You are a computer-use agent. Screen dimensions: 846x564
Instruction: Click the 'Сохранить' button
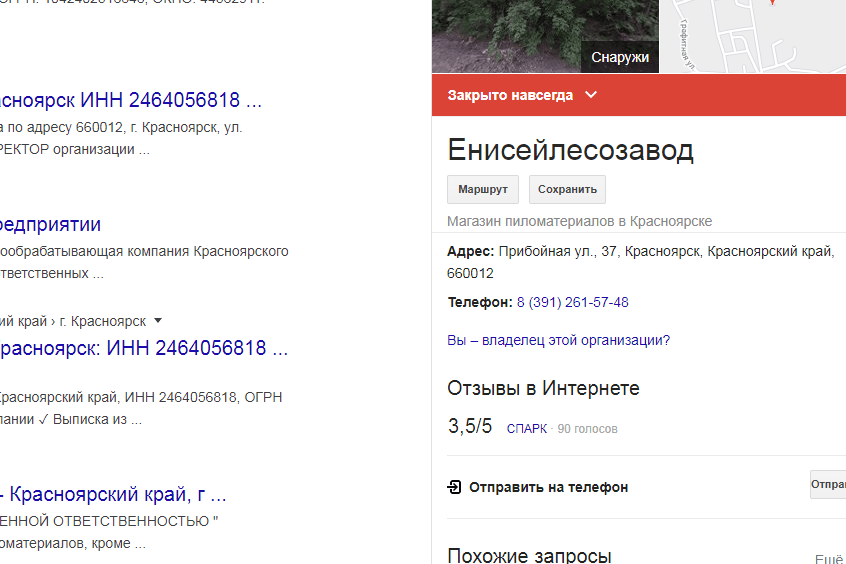567,189
